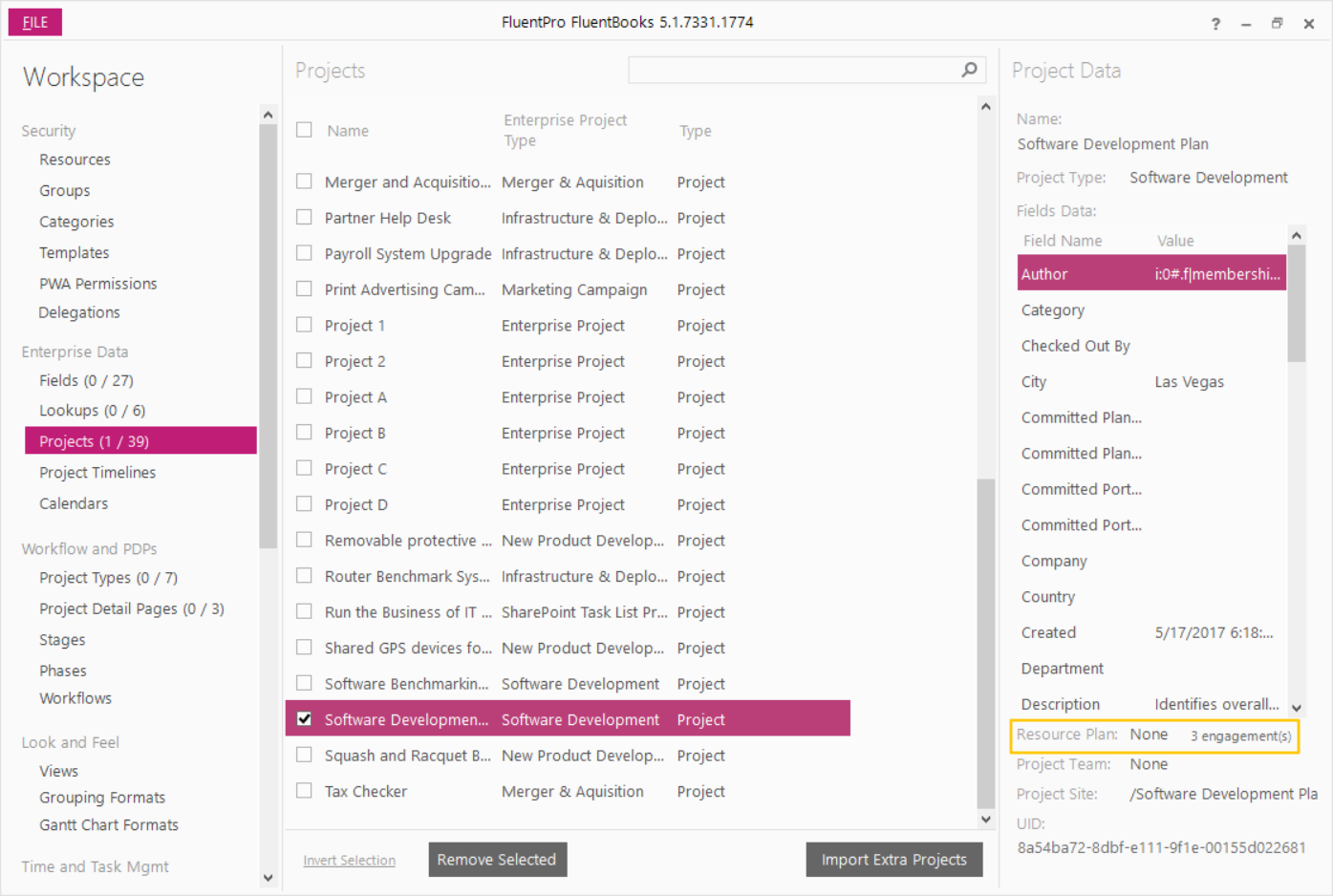Open Fields (0 / 27)
The height and width of the screenshot is (896, 1333).
pos(86,380)
